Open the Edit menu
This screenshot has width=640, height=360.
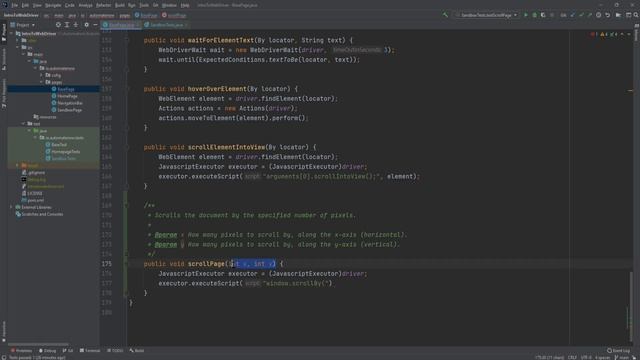click(x=25, y=5)
